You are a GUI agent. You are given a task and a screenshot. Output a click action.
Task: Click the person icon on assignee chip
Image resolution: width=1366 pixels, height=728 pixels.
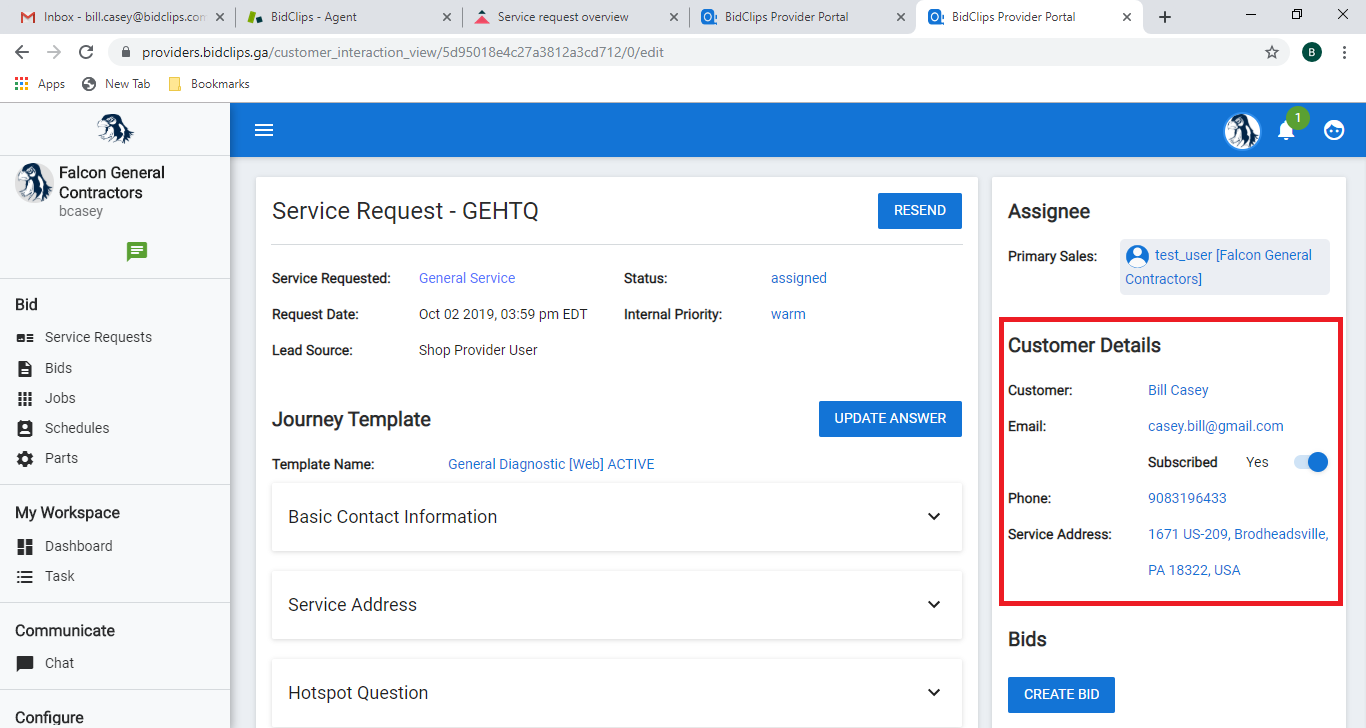(1137, 256)
